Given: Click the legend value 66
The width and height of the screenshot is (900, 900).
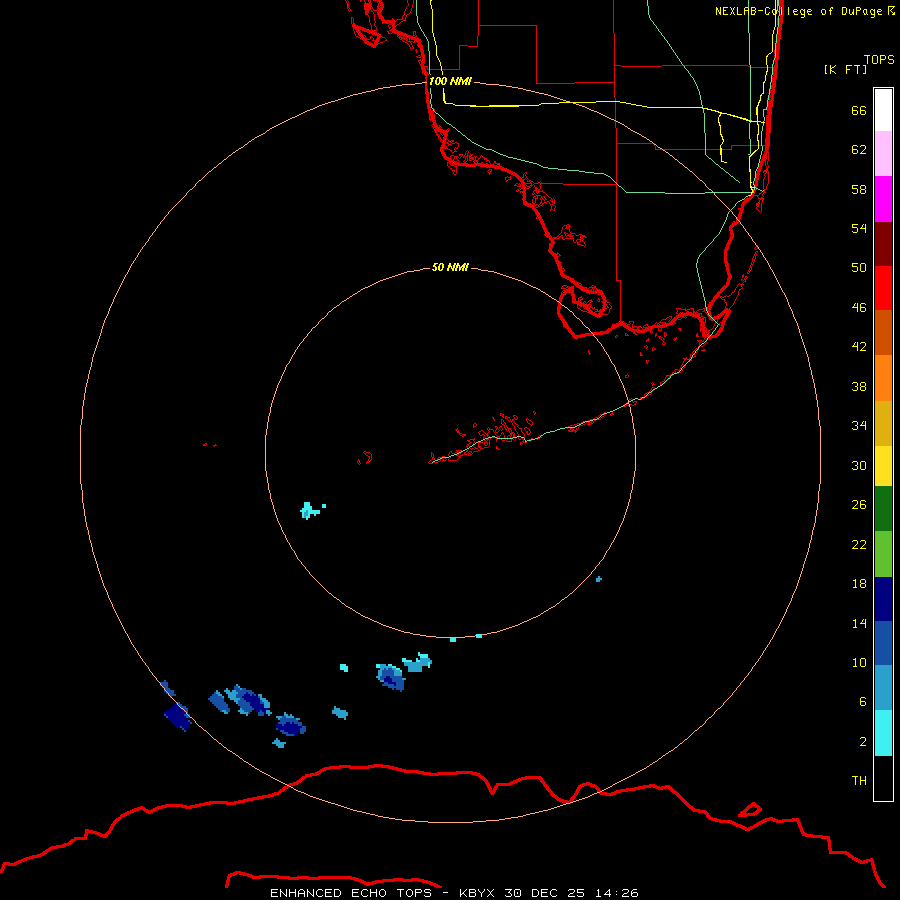Looking at the screenshot, I should click(859, 110).
